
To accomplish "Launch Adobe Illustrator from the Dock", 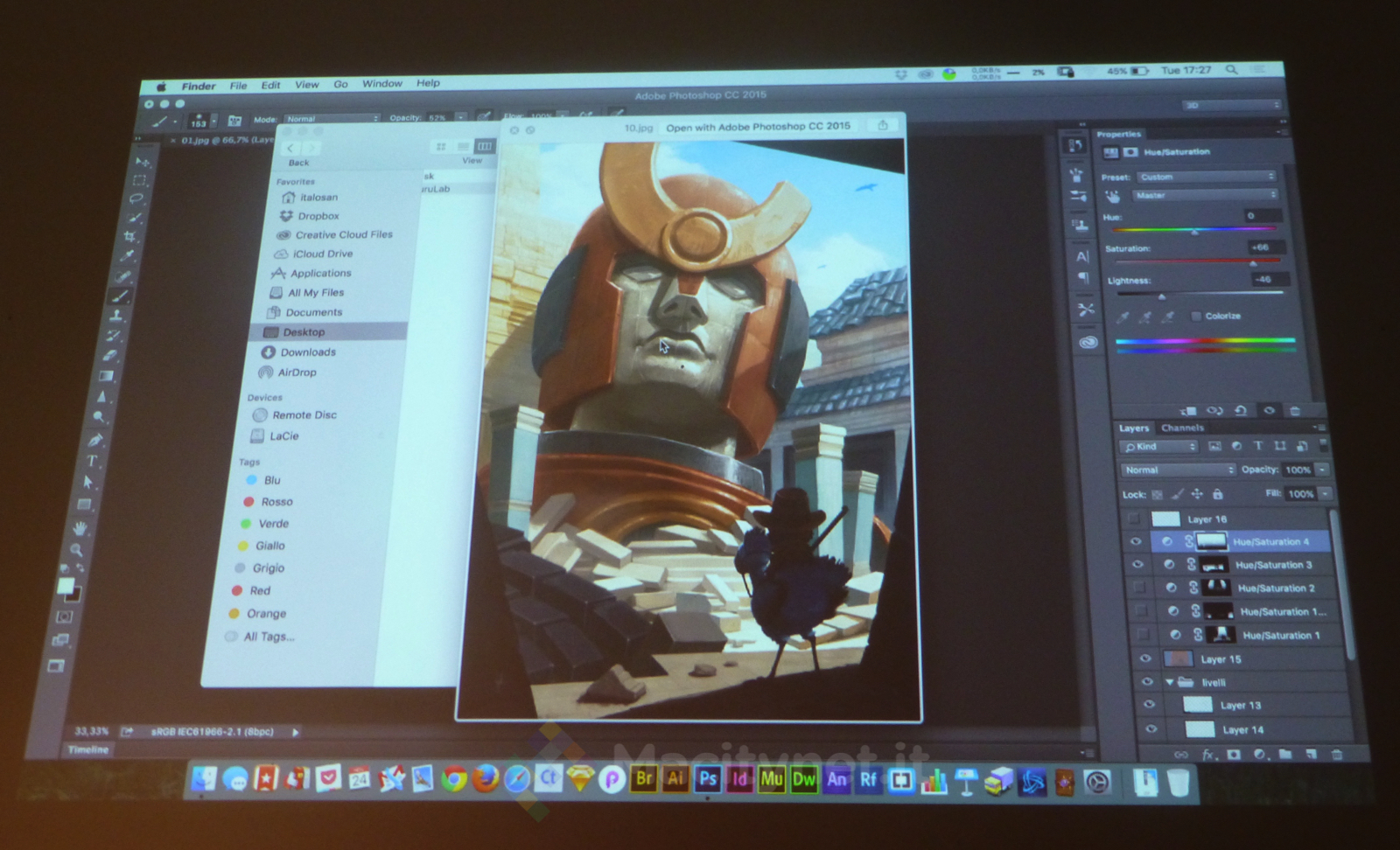I will pos(675,778).
